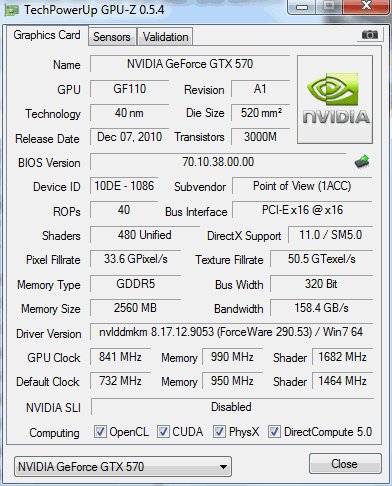Image resolution: width=392 pixels, height=486 pixels.
Task: Close the window with the red X
Action: coord(366,6)
